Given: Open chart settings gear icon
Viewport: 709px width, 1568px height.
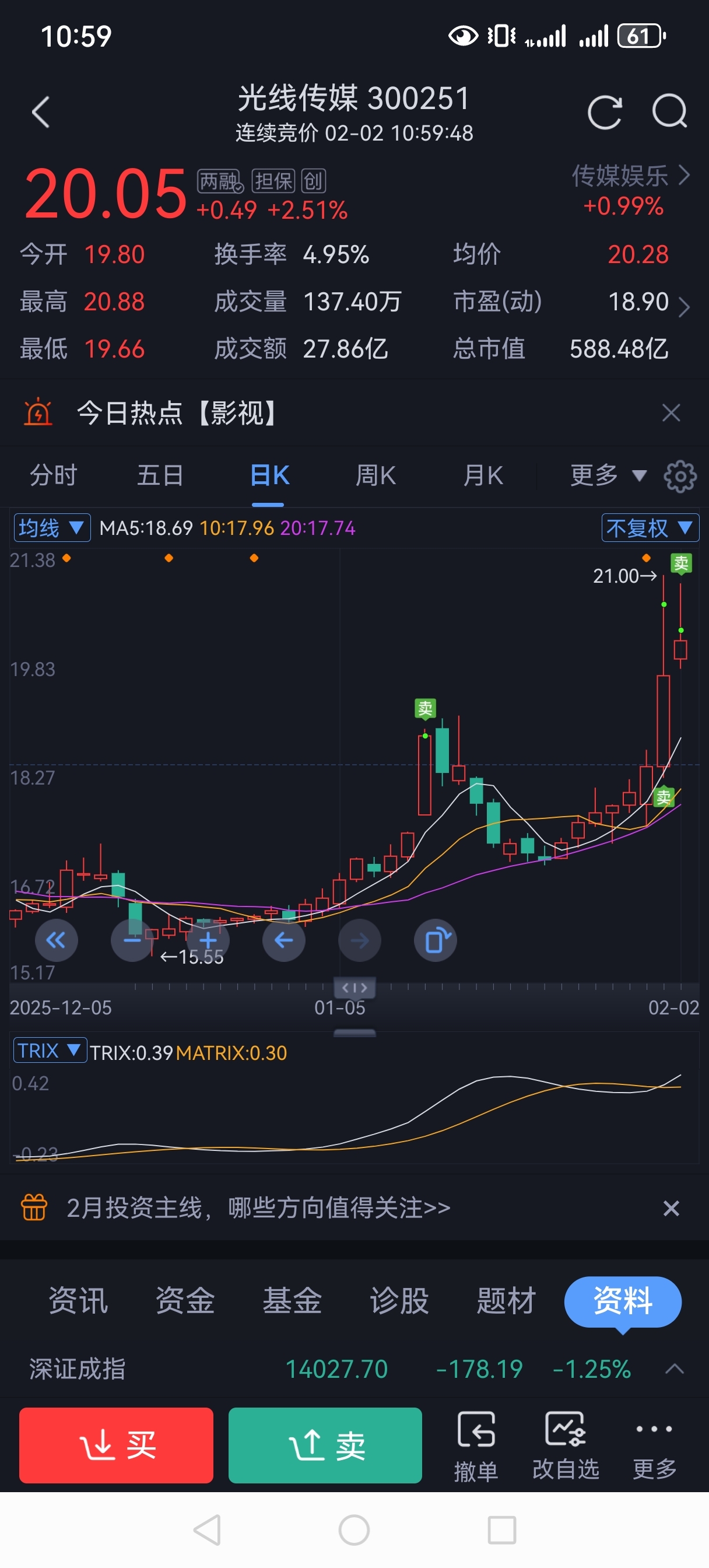Looking at the screenshot, I should click(680, 476).
